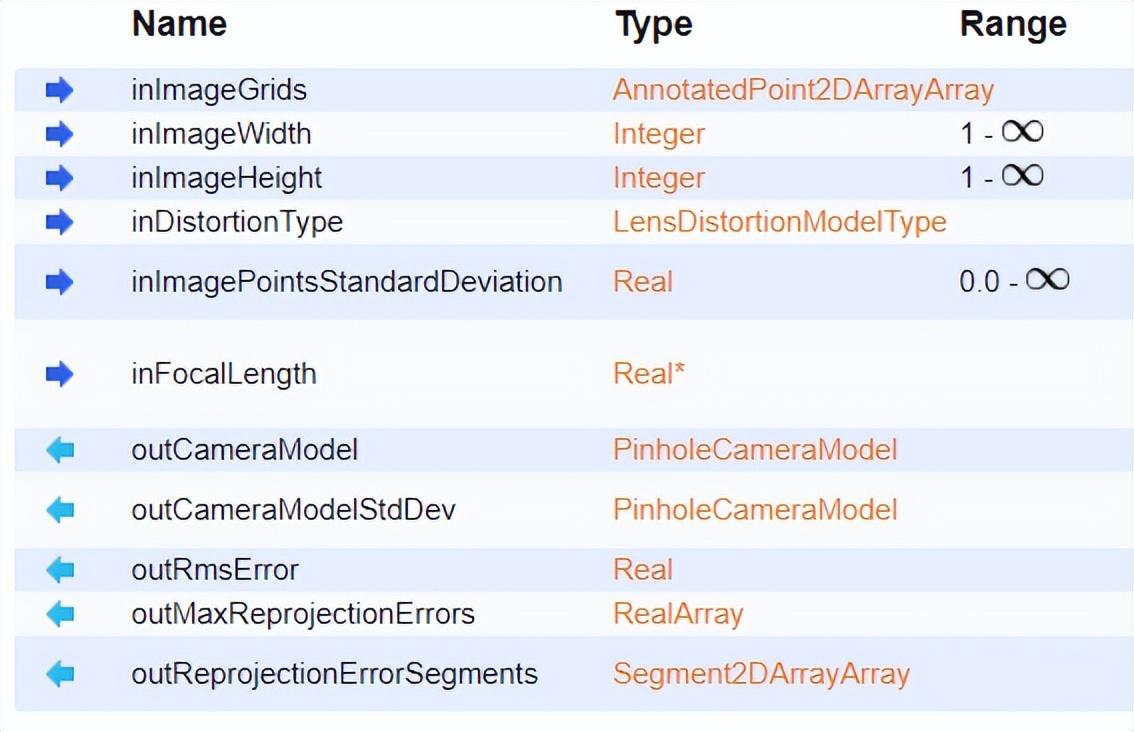Click the output arrow beside outMaxReprojectionErrors
This screenshot has width=1134, height=732.
click(x=60, y=613)
